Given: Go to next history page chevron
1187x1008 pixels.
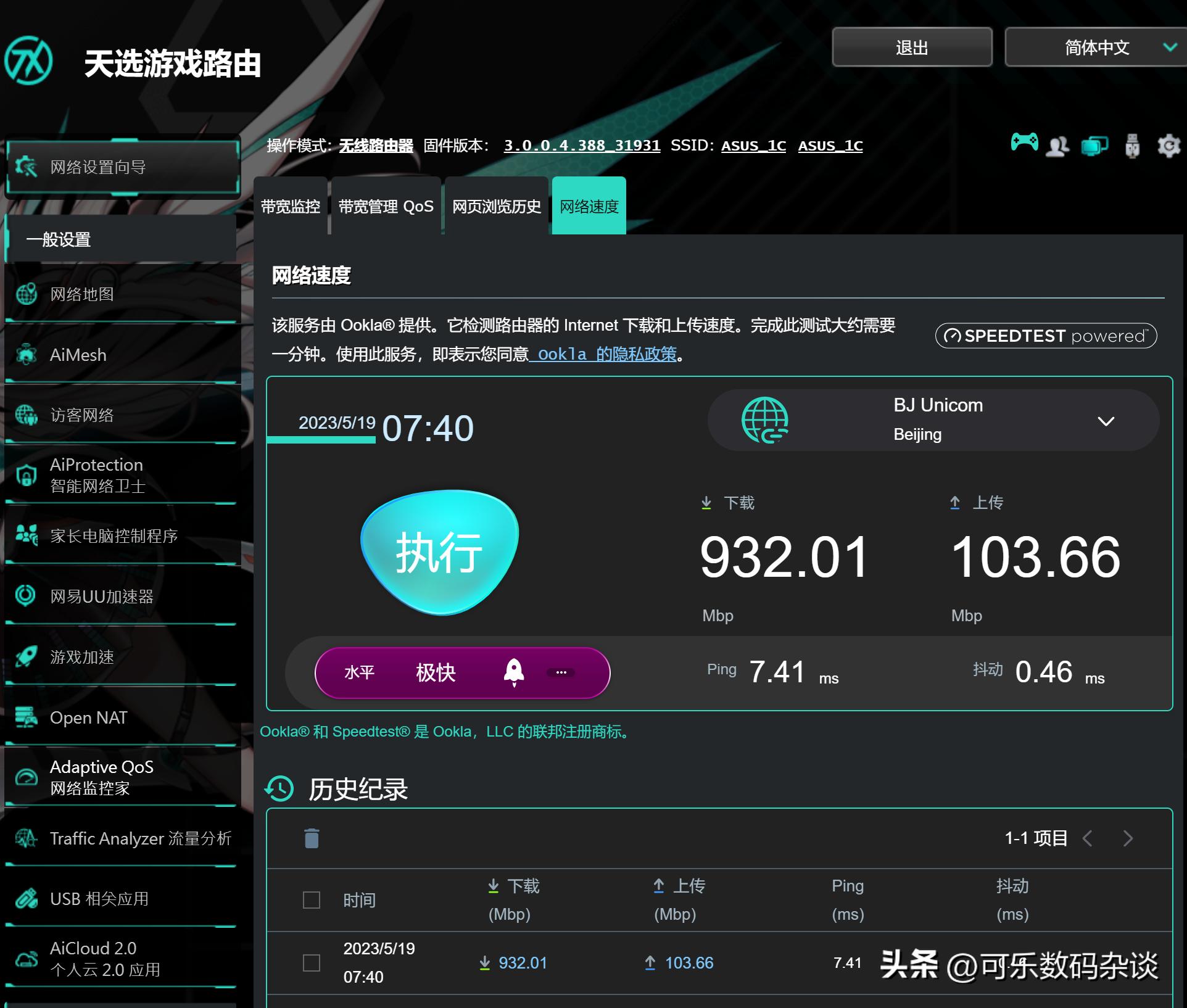Looking at the screenshot, I should point(1129,838).
